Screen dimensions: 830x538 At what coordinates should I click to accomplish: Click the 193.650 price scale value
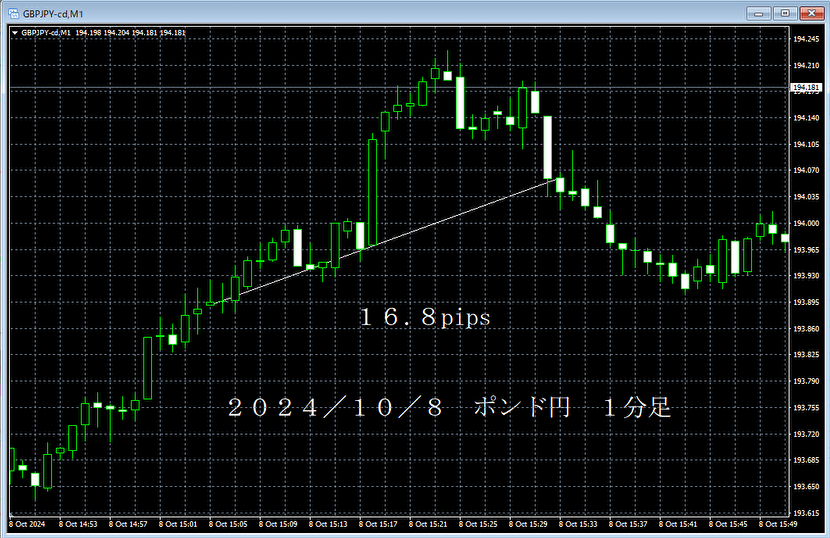806,487
